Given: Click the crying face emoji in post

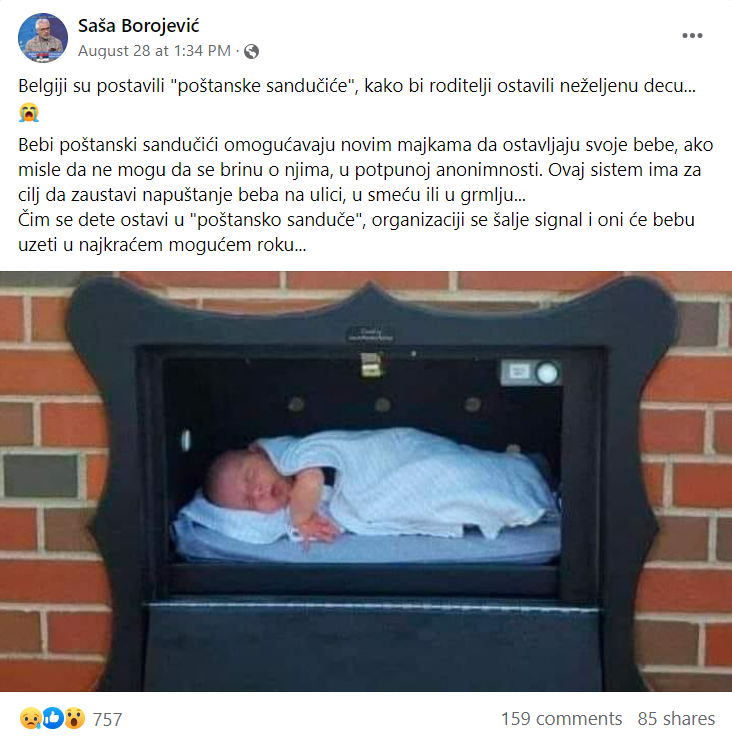Looking at the screenshot, I should pos(29,113).
